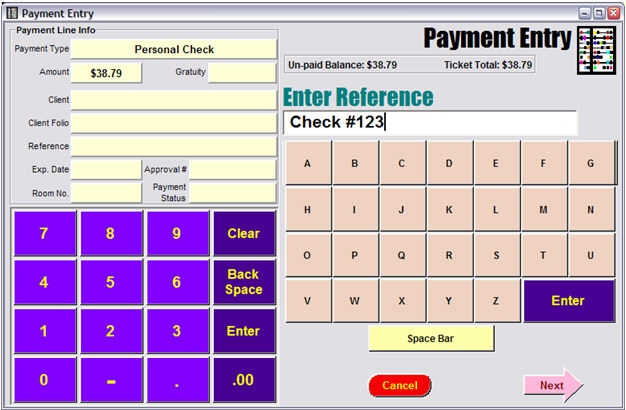Click the Enter Reference text field

click(430, 123)
